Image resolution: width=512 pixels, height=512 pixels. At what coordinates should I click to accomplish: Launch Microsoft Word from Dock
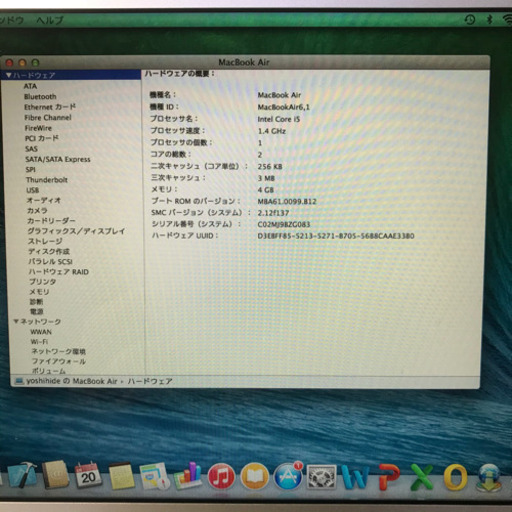click(x=355, y=477)
